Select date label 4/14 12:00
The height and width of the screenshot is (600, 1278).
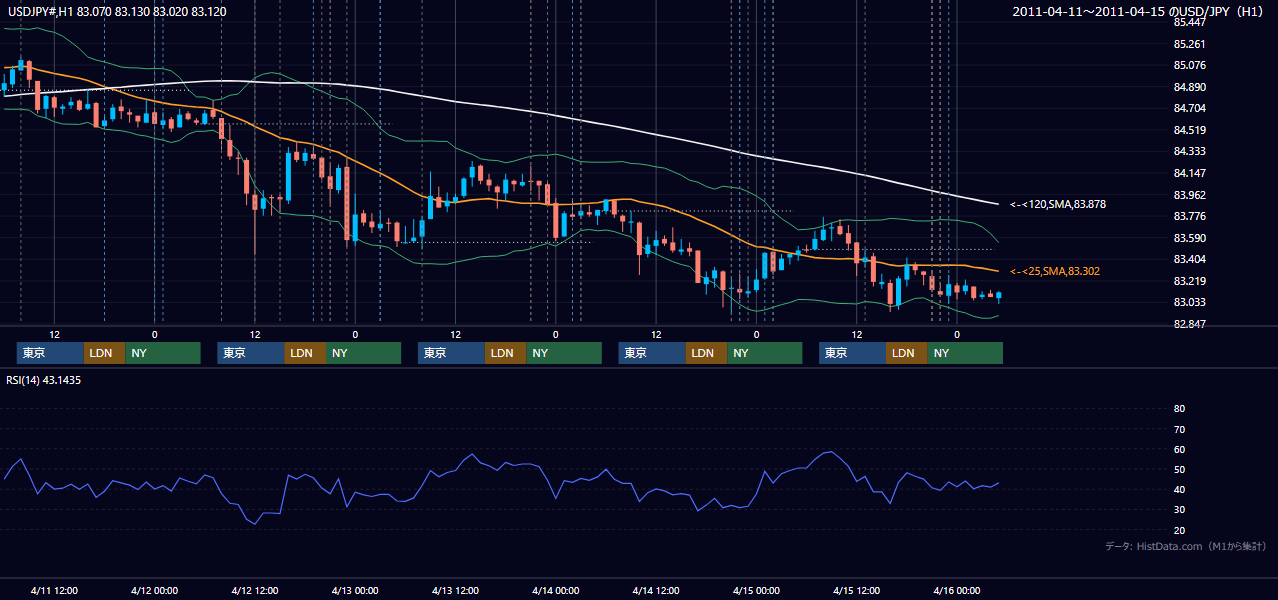656,590
